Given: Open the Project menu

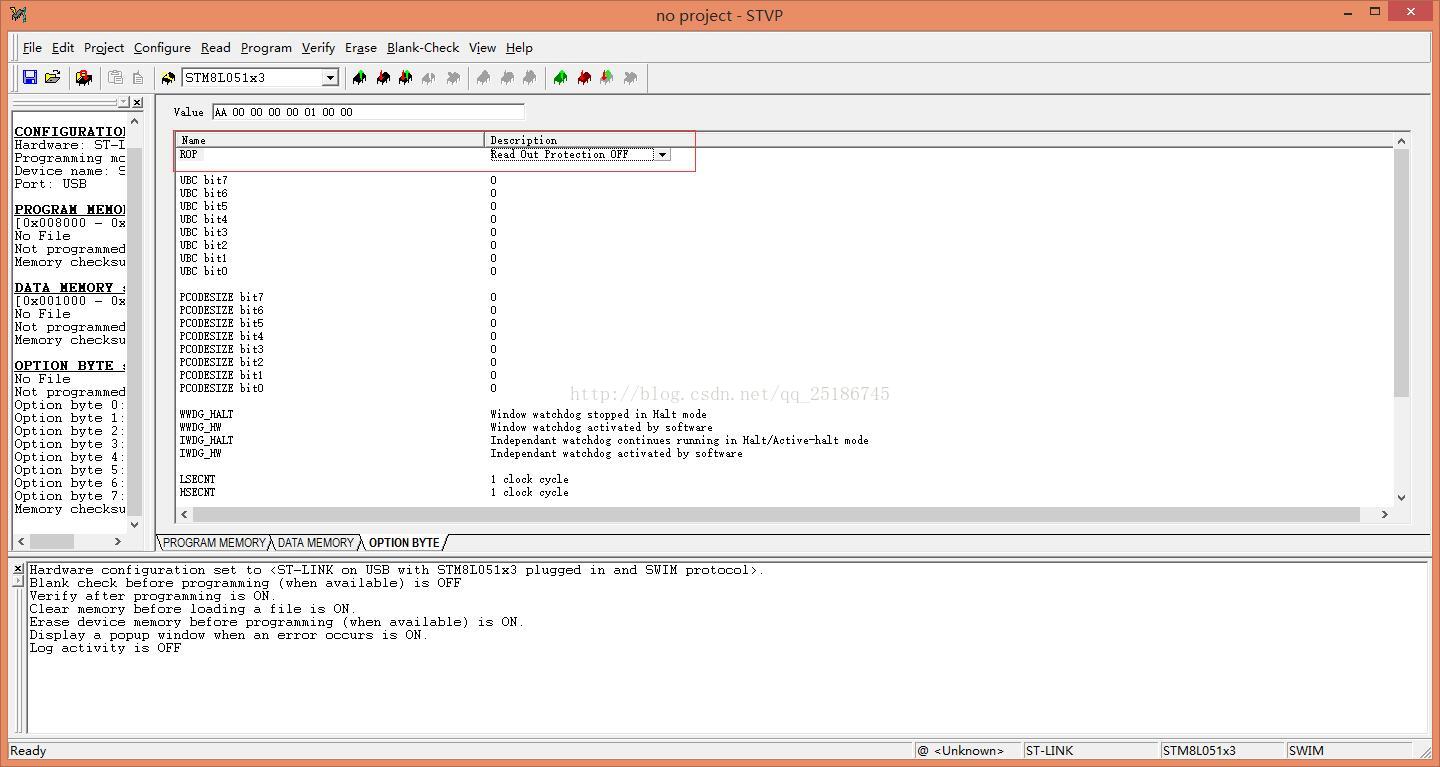Looking at the screenshot, I should 104,47.
